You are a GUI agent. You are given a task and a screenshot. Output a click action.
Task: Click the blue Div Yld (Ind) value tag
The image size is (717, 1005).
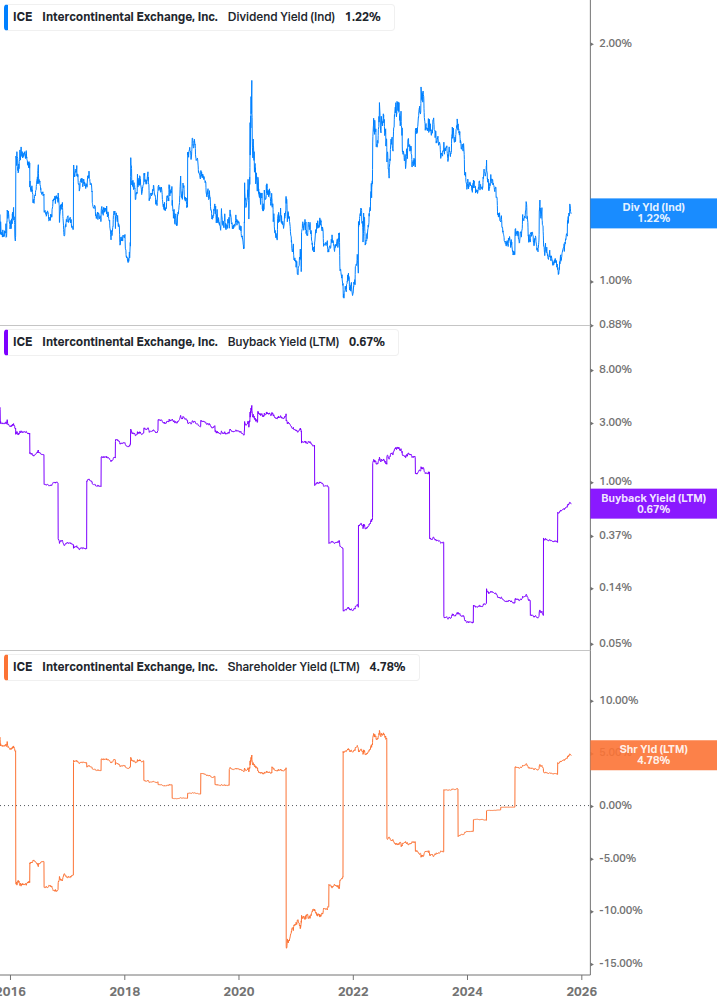coord(653,213)
